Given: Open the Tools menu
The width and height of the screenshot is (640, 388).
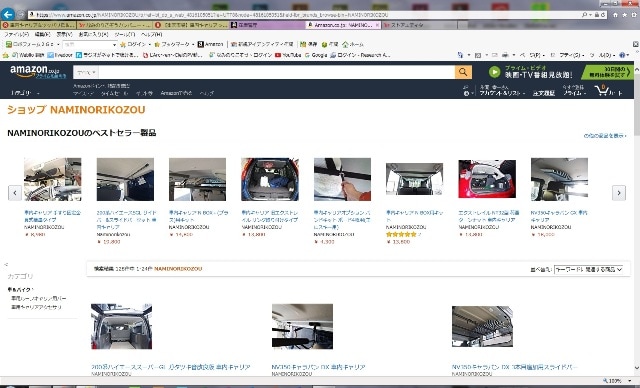Looking at the screenshot, I should click(124, 34).
